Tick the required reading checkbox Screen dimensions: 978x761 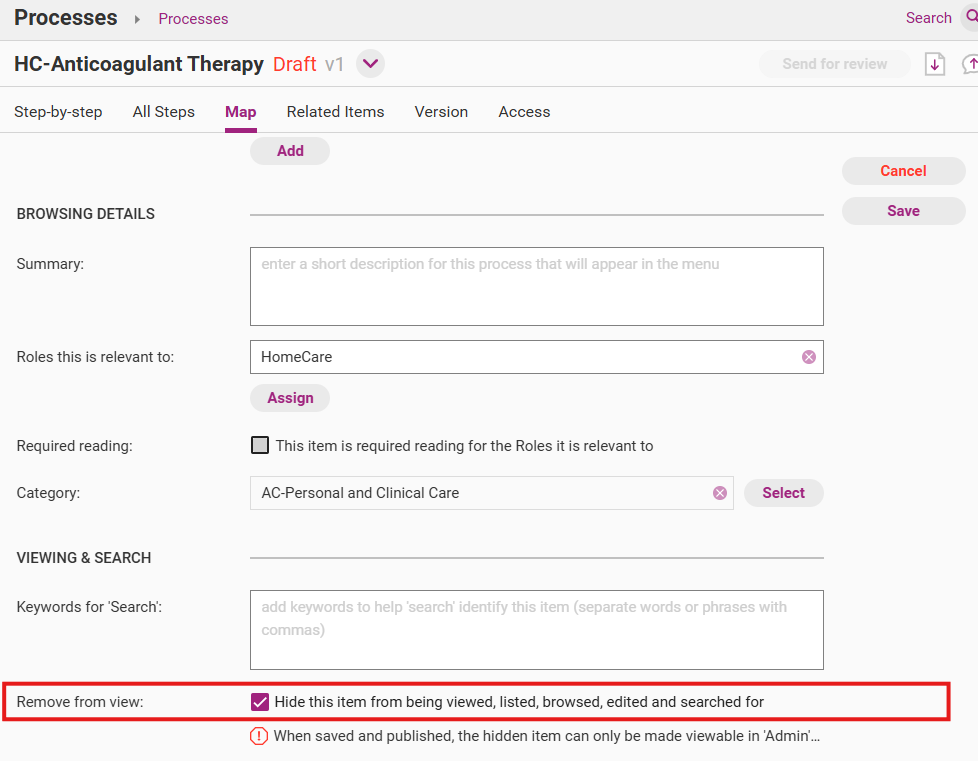click(x=260, y=446)
